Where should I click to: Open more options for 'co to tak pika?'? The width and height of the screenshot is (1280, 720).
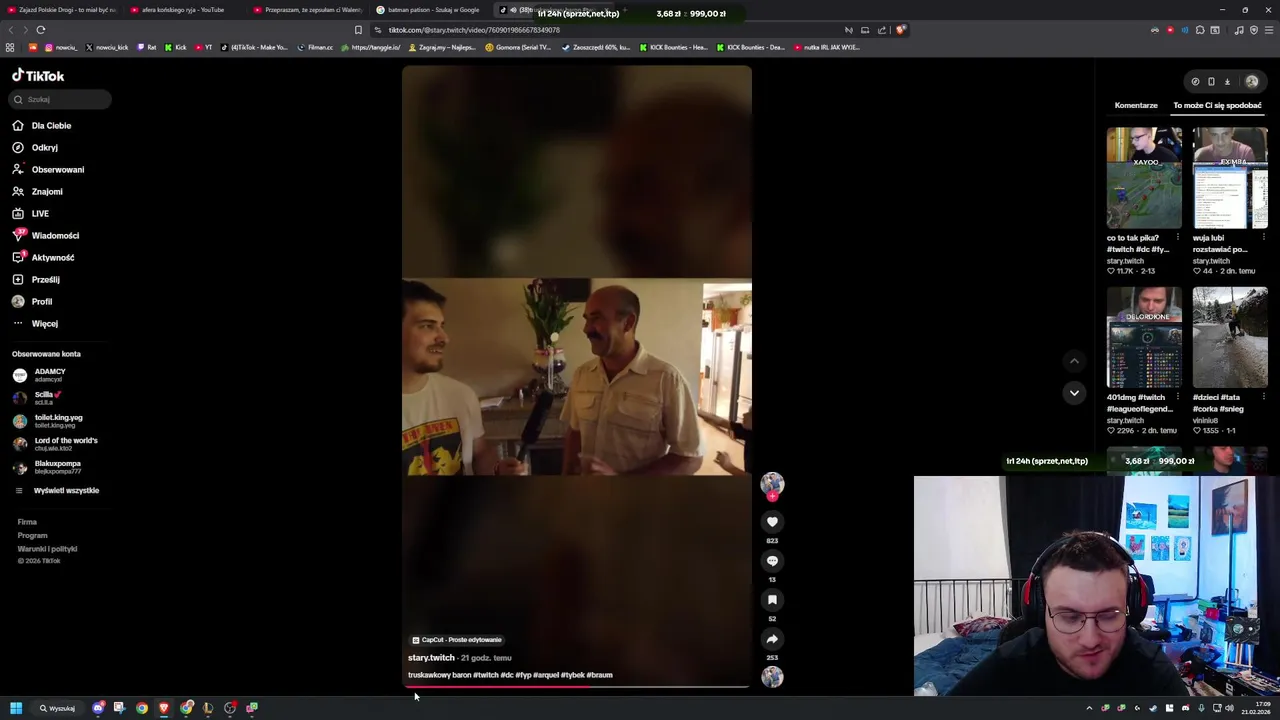(1178, 237)
